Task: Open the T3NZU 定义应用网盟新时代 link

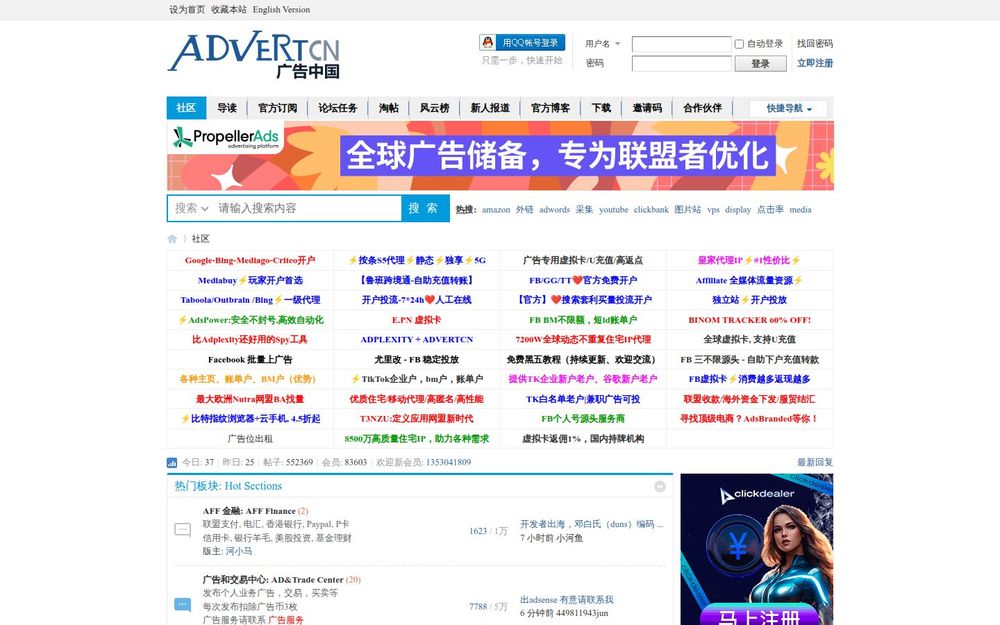Action: click(x=416, y=418)
